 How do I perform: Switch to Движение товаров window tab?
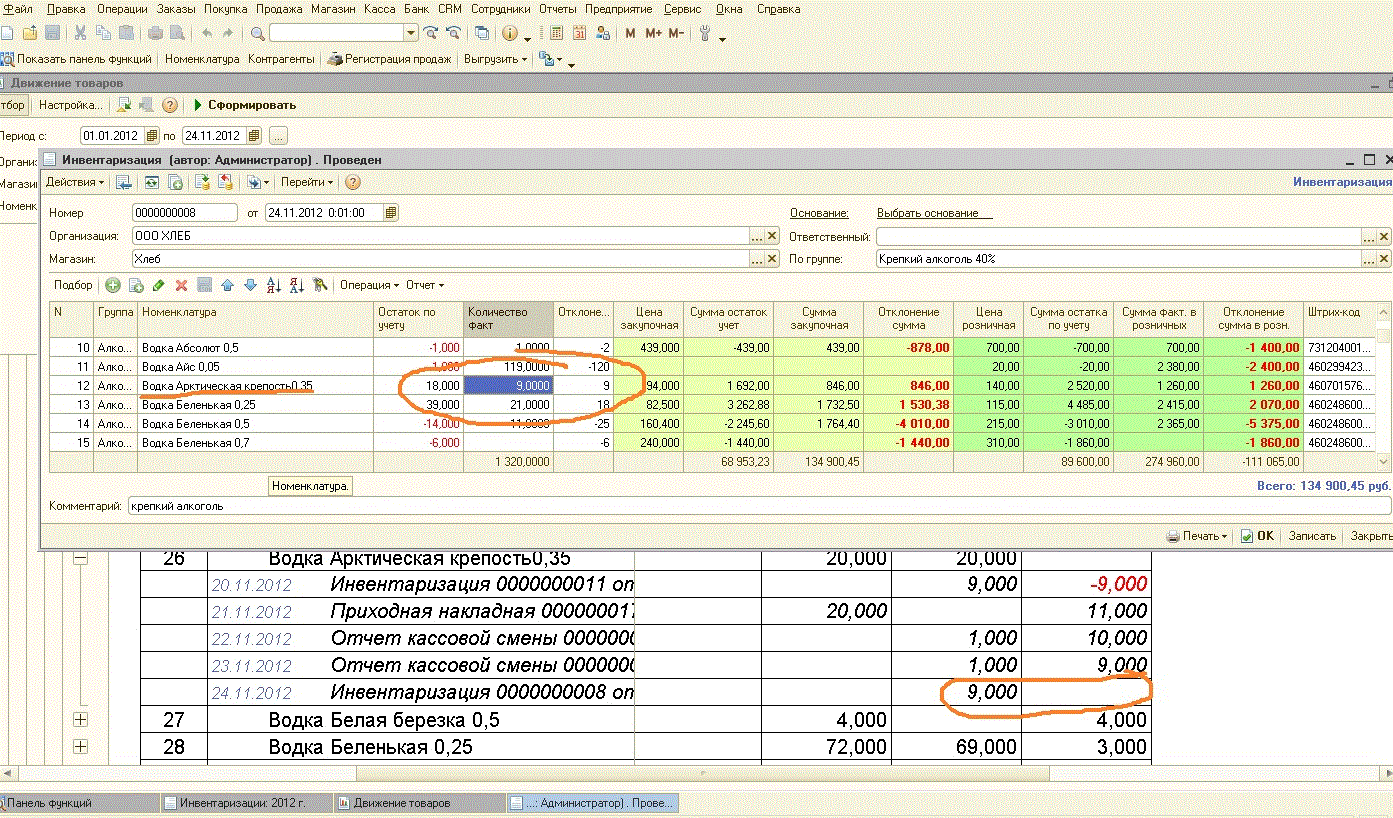(417, 802)
